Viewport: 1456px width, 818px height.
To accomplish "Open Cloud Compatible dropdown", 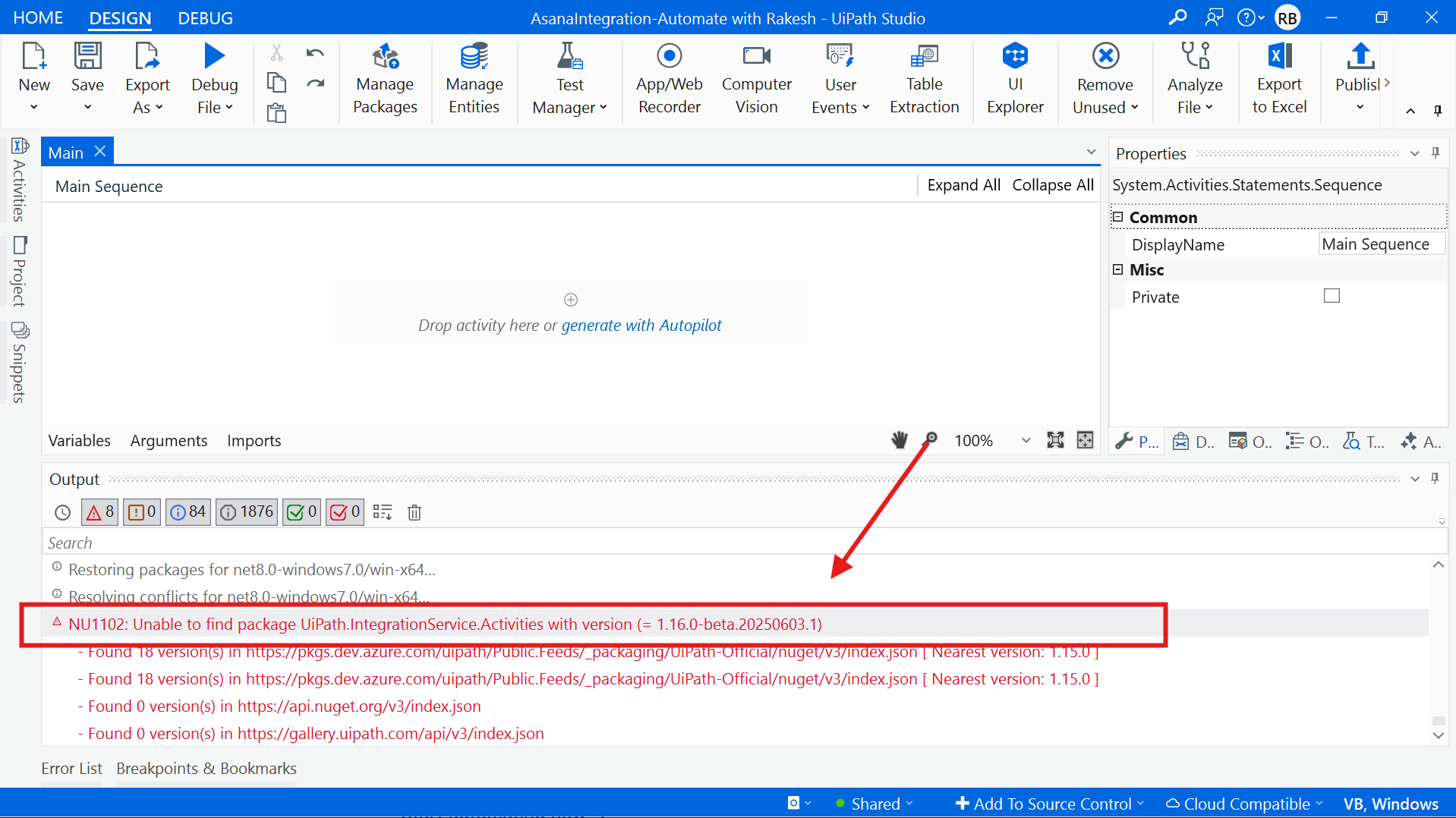I will tap(1245, 804).
